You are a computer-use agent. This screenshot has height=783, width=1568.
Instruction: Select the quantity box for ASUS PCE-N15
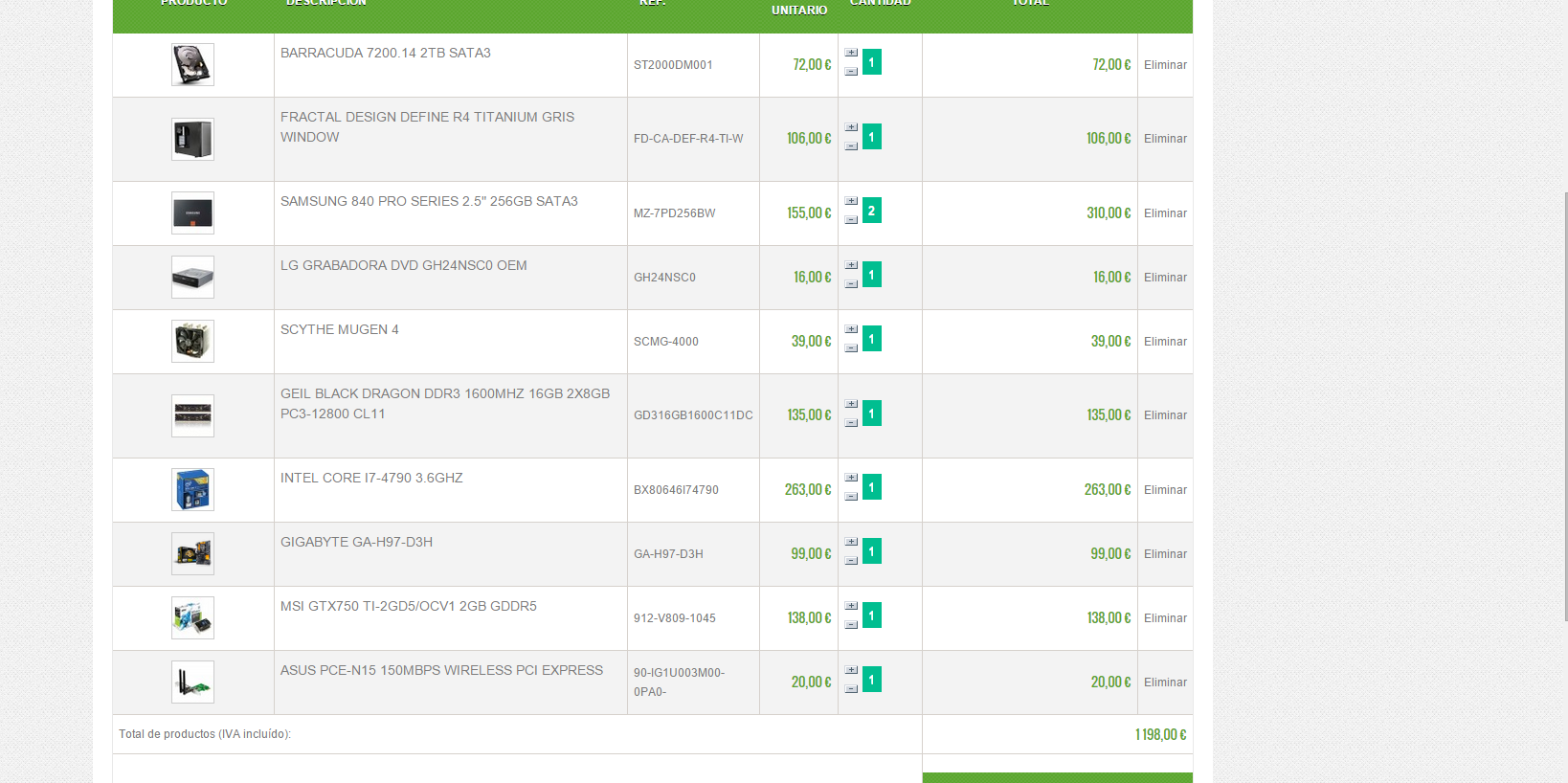click(x=872, y=680)
